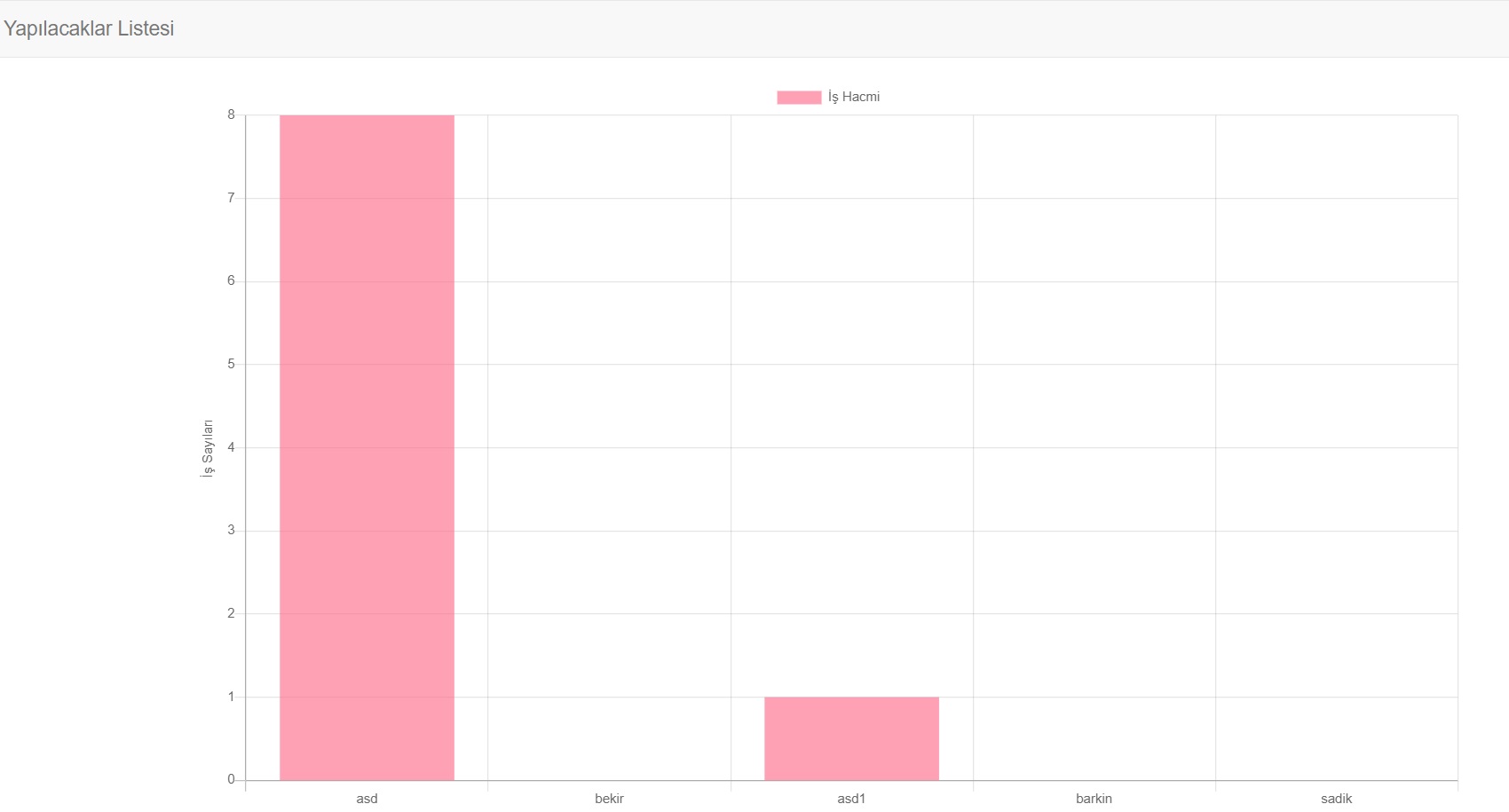The image size is (1509, 812).
Task: Click the chart gridline area above barkin
Action: tap(1094, 444)
